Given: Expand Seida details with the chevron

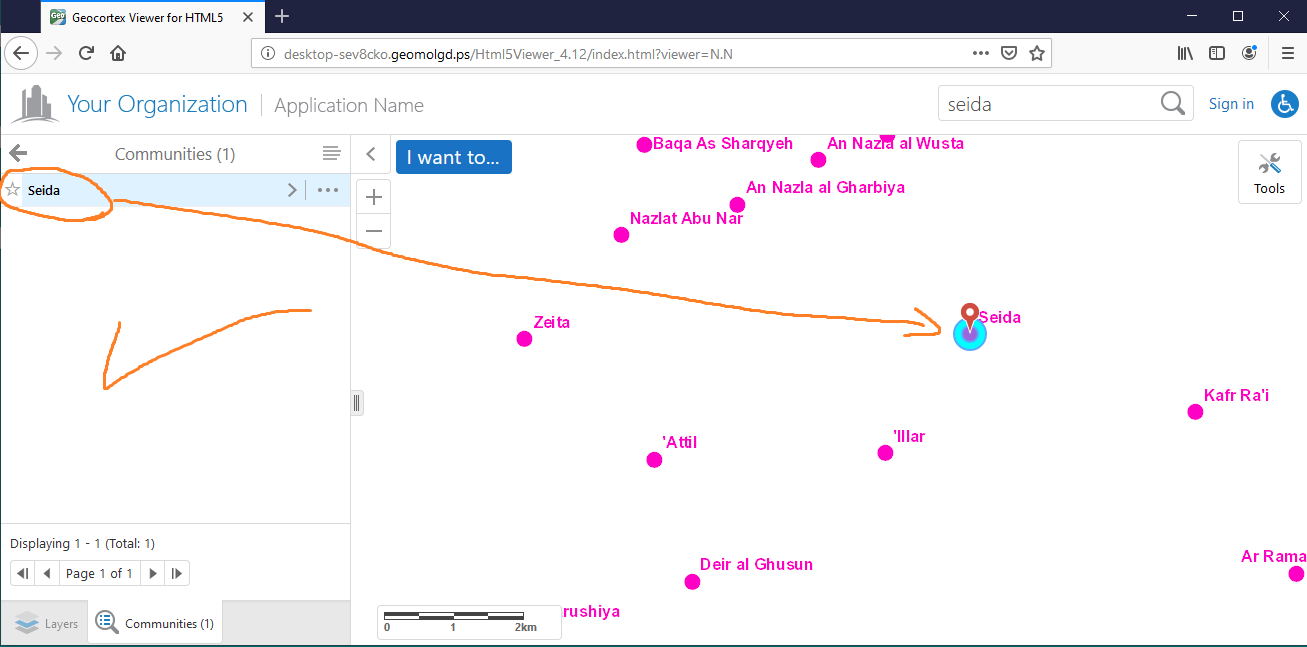Looking at the screenshot, I should [292, 190].
